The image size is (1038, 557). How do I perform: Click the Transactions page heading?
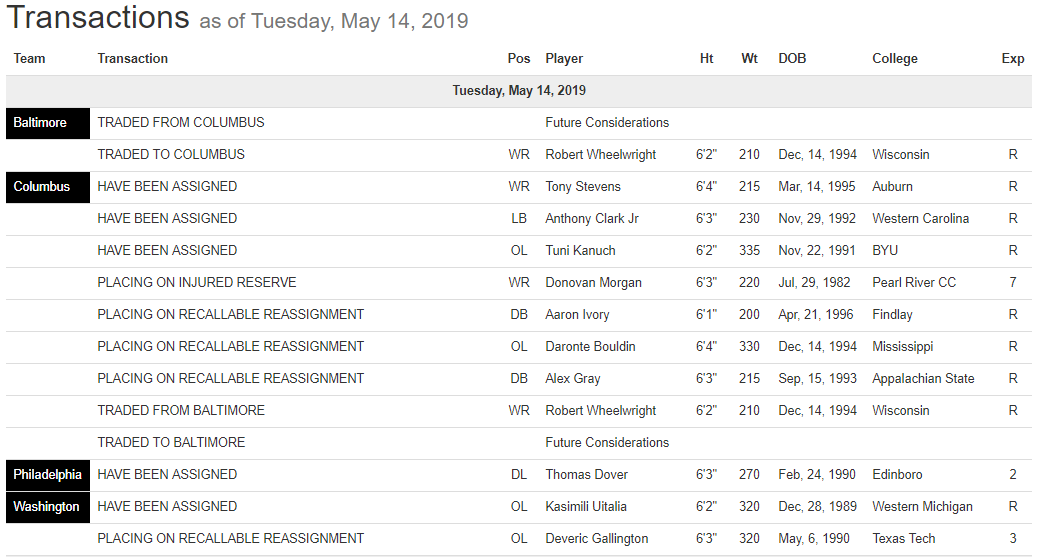97,18
